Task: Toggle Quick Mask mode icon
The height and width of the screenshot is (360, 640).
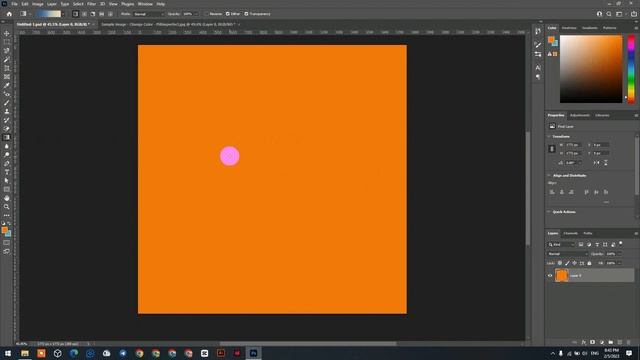Action: [7, 243]
